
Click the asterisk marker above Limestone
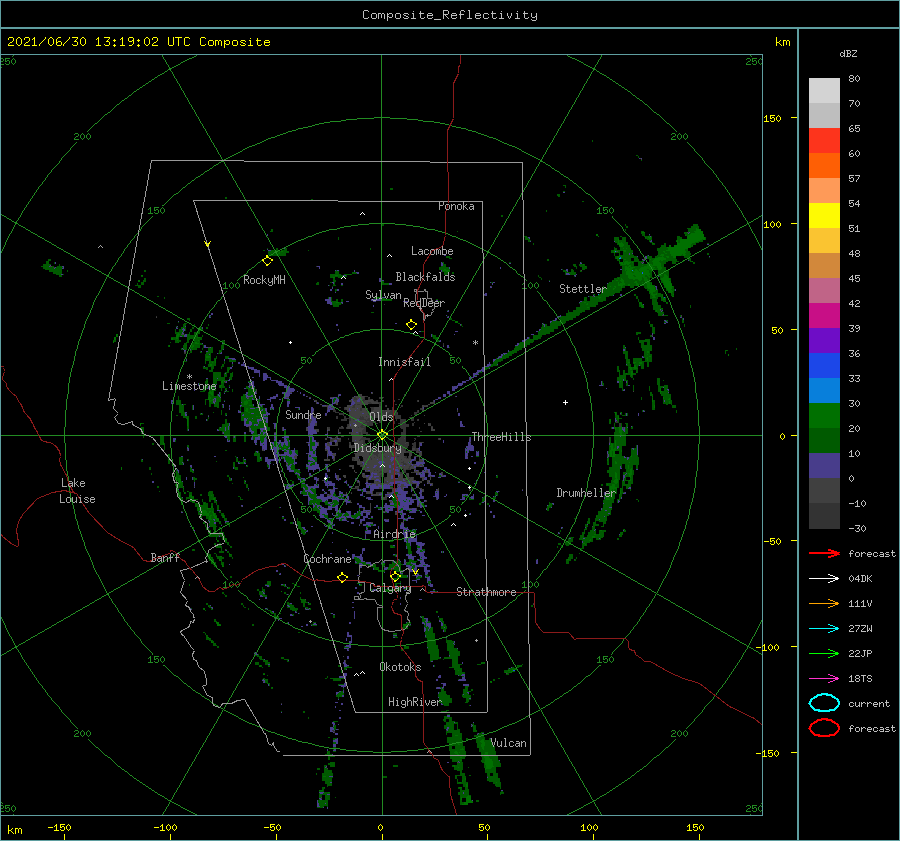(189, 377)
